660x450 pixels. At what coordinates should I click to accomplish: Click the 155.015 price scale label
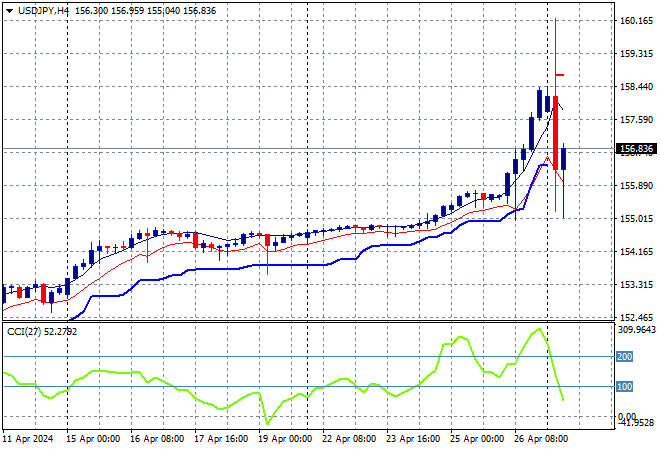[x=636, y=218]
